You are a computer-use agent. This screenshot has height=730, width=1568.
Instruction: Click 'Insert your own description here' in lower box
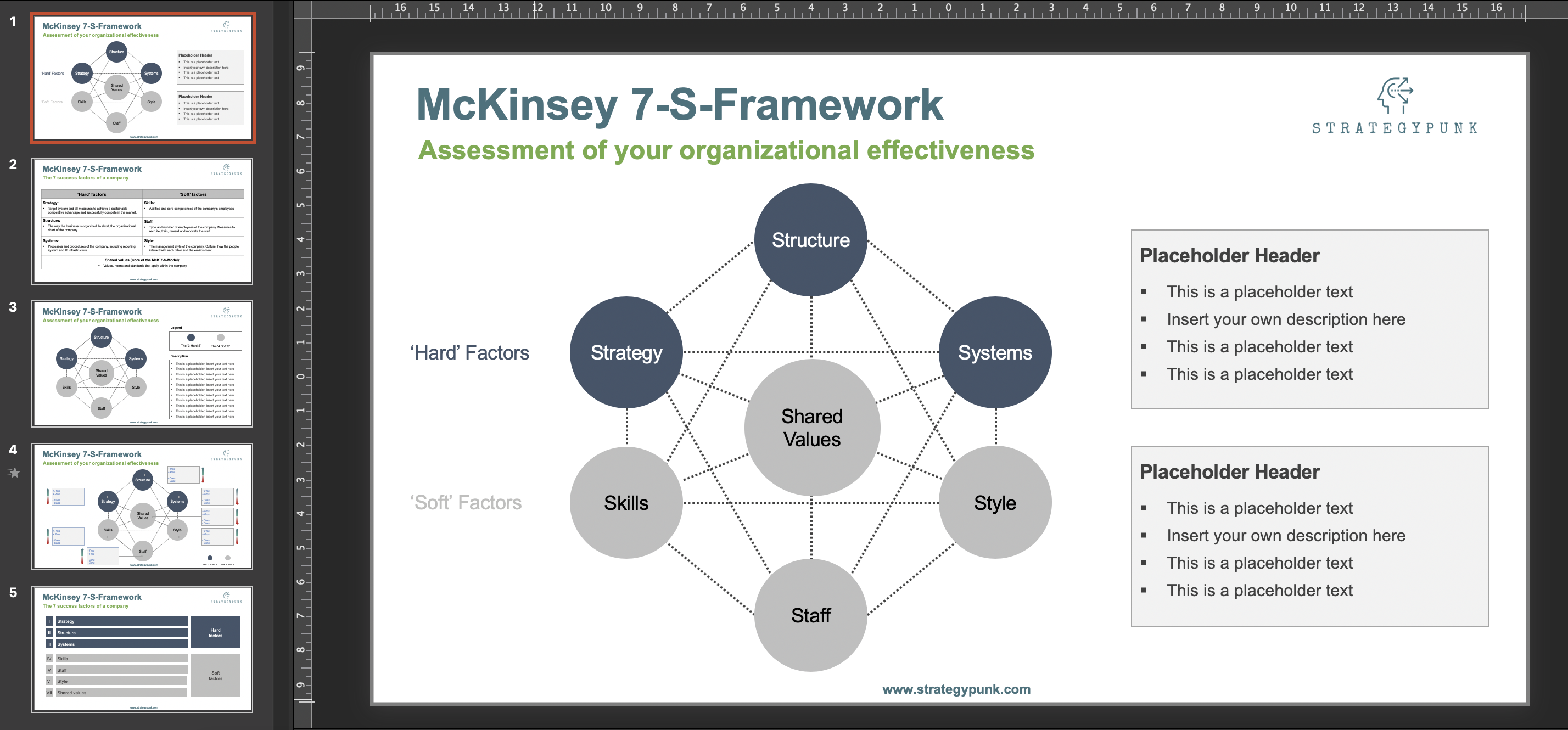pyautogui.click(x=1286, y=535)
